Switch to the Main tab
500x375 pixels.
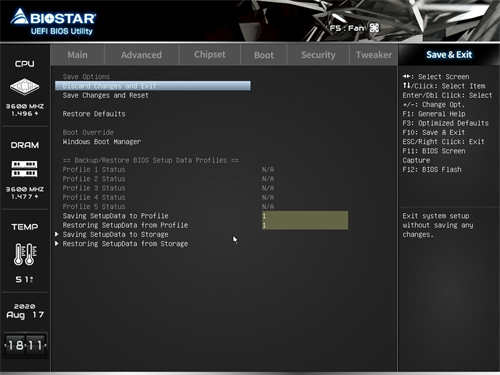tap(77, 55)
